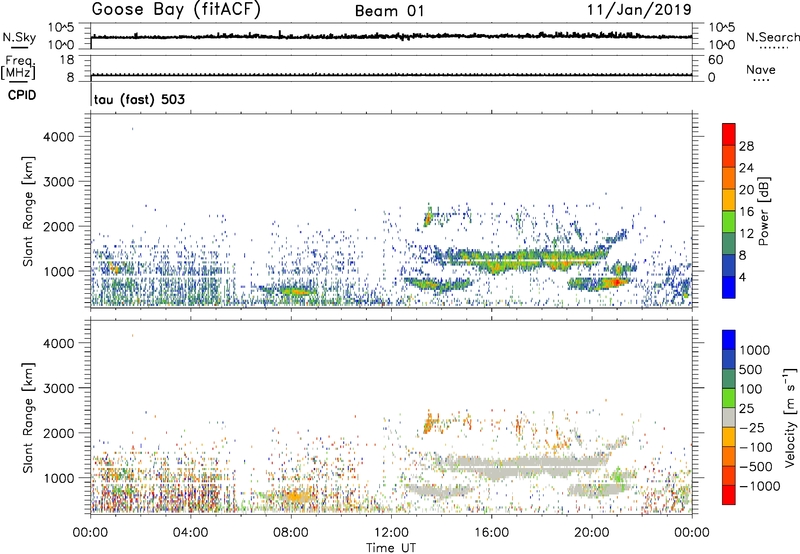Click the 'Nave' legend label
The image size is (800, 554).
761,69
